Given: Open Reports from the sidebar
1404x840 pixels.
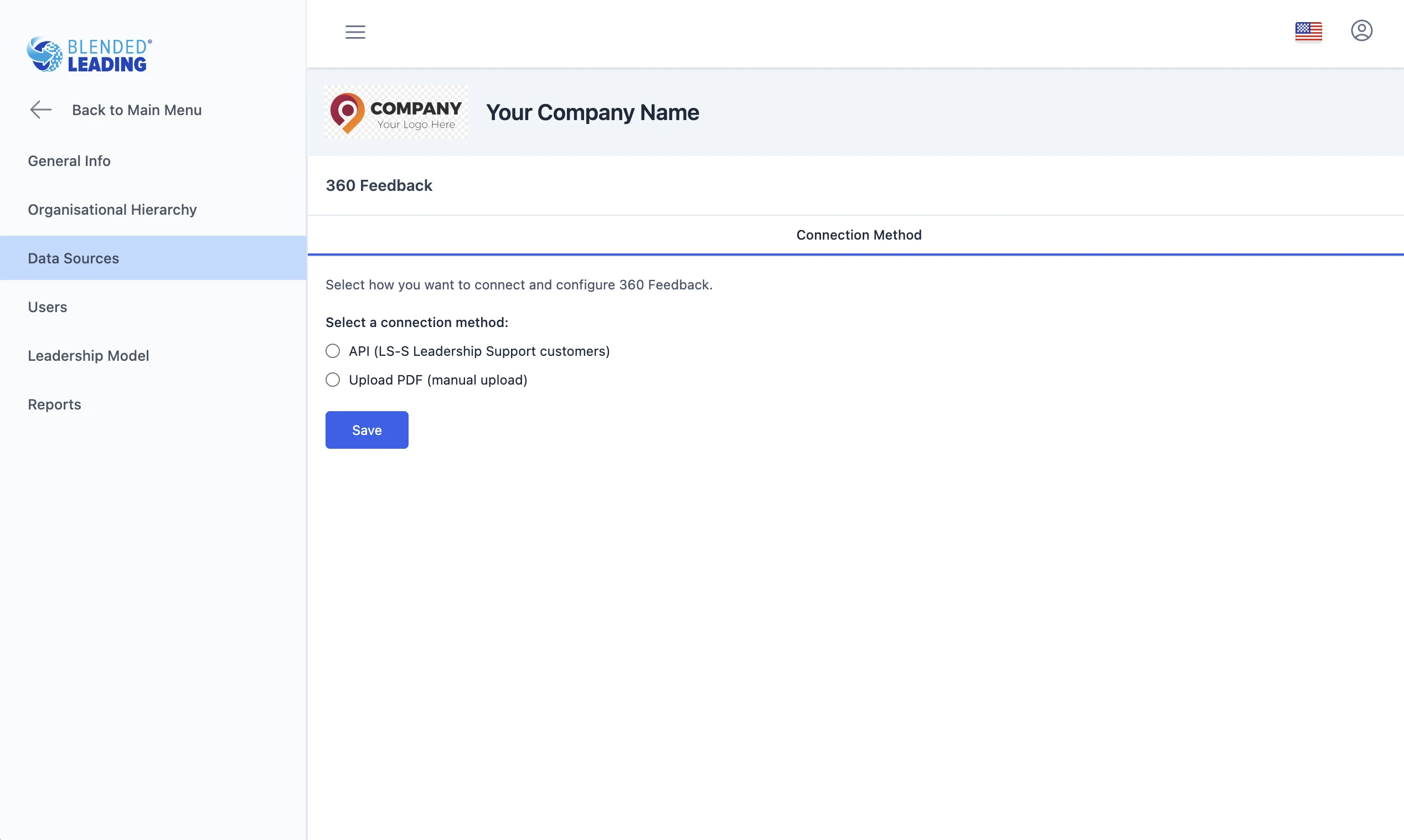Looking at the screenshot, I should click(54, 404).
